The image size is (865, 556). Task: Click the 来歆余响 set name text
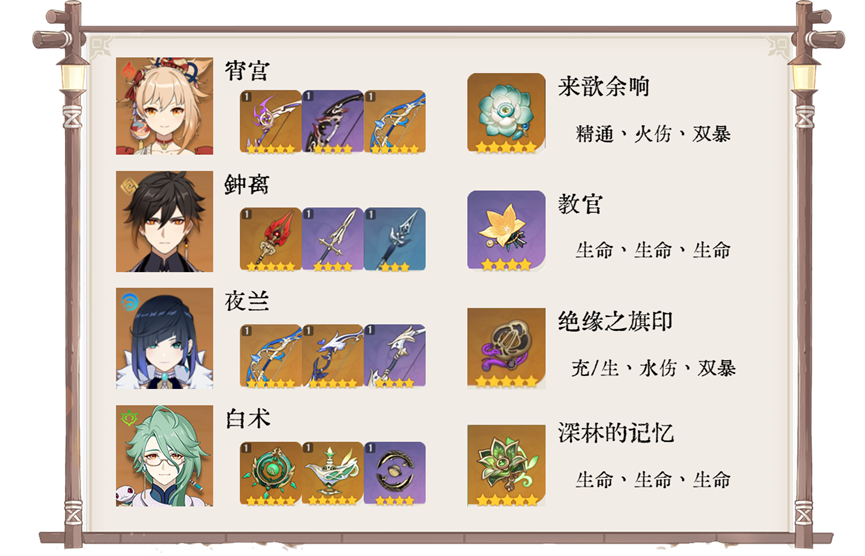click(604, 87)
